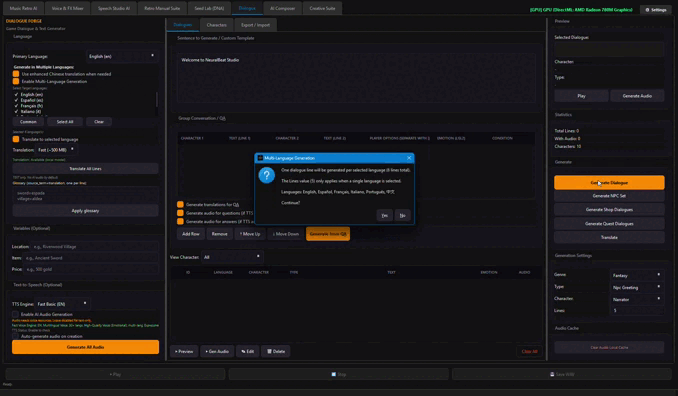
Task: Click the Preview play button
Action: click(184, 351)
